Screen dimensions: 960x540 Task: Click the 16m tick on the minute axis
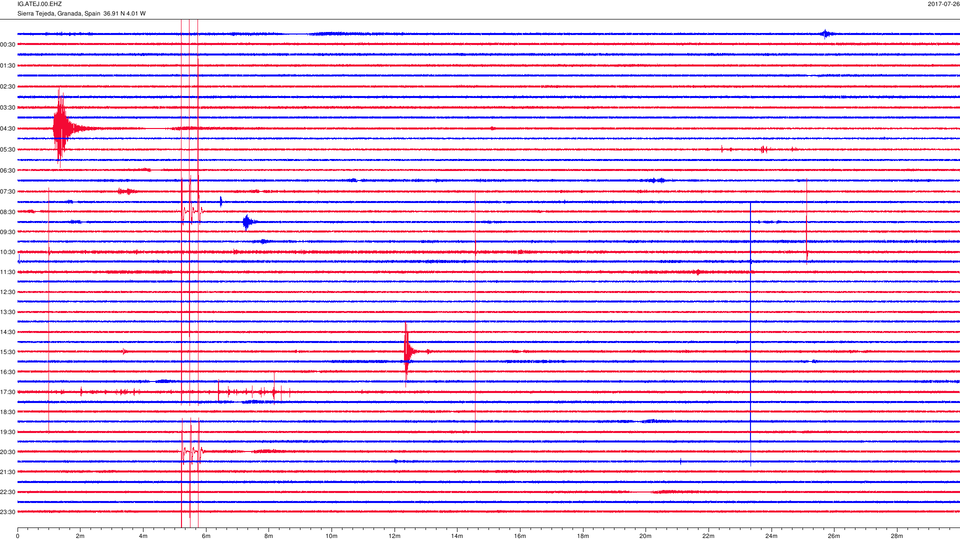520,536
